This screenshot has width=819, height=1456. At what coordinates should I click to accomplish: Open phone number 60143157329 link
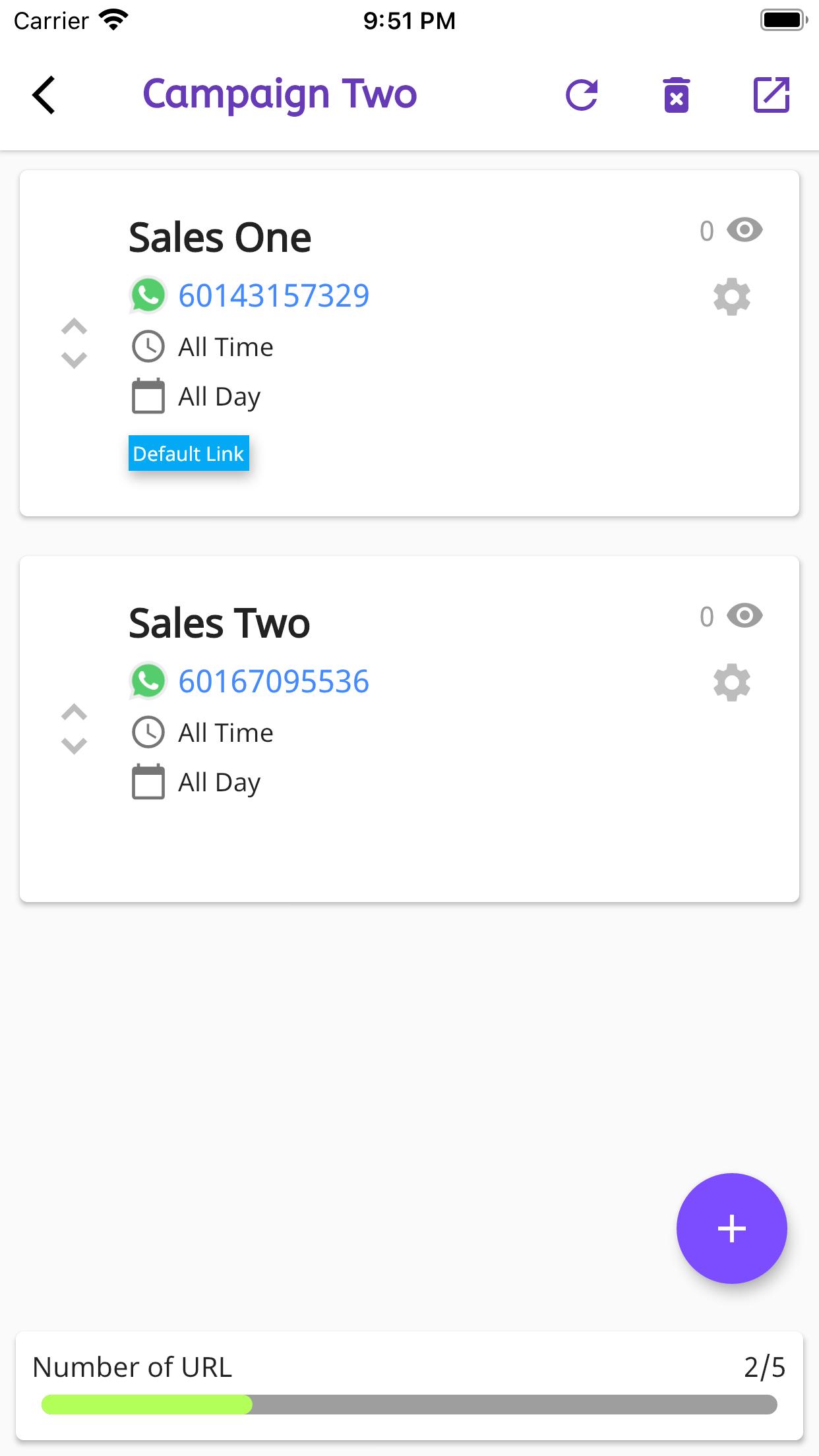[x=274, y=295]
